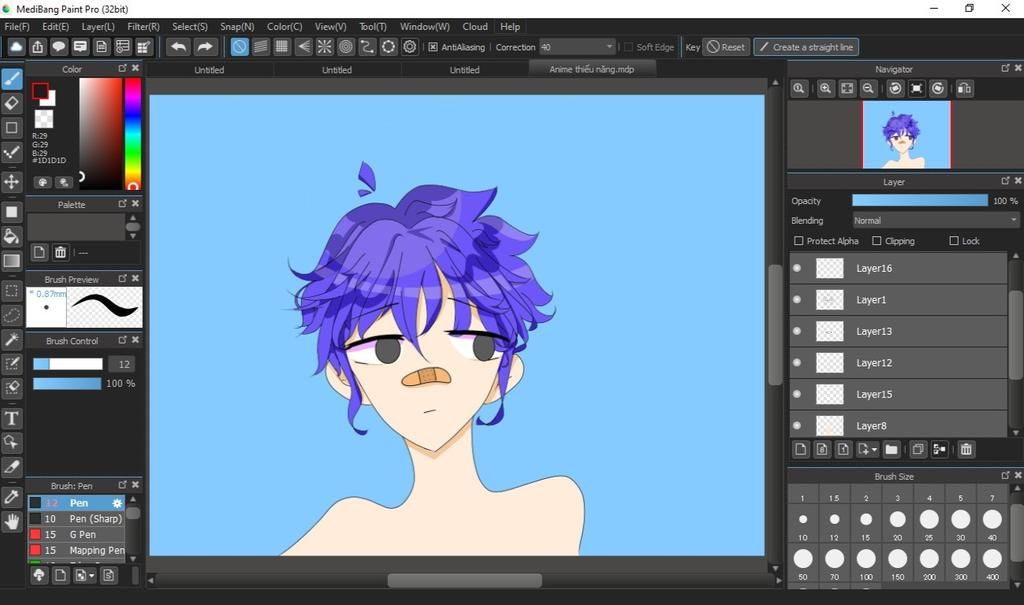
Task: Zoom in using the Navigator plus magnifier
Action: tap(825, 89)
